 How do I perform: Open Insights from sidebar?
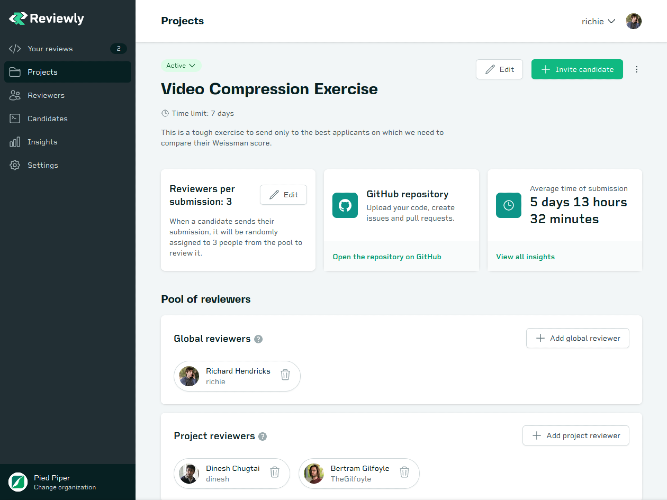tap(68, 142)
